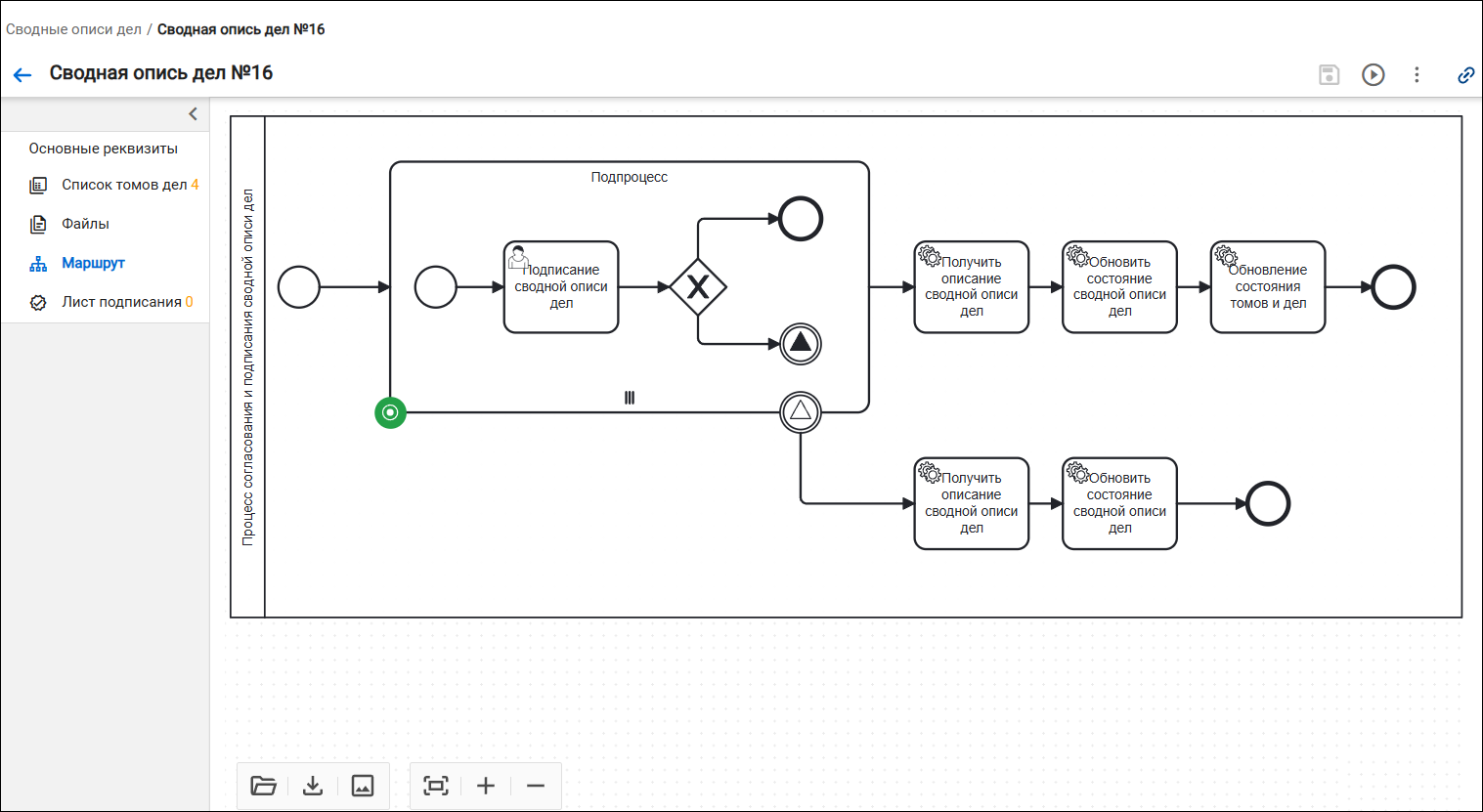Select the pool's main start event circle
Screen dimensions: 1483x812
point(299,287)
